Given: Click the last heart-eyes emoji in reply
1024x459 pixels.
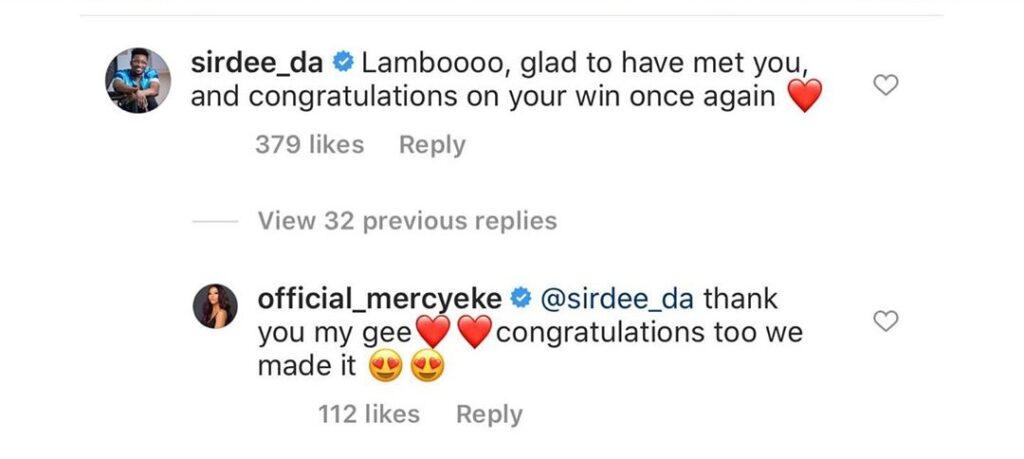Looking at the screenshot, I should [x=427, y=366].
